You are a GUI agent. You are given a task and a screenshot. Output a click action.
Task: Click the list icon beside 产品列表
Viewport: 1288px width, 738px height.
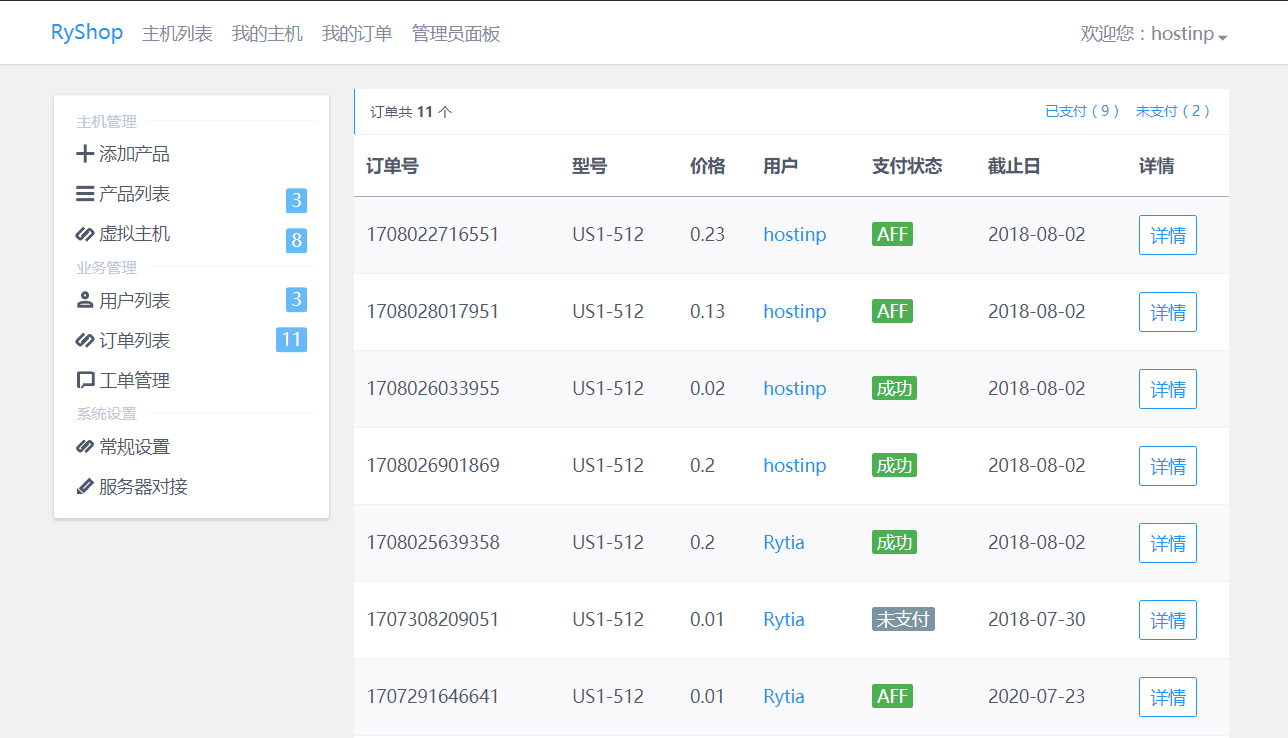85,194
